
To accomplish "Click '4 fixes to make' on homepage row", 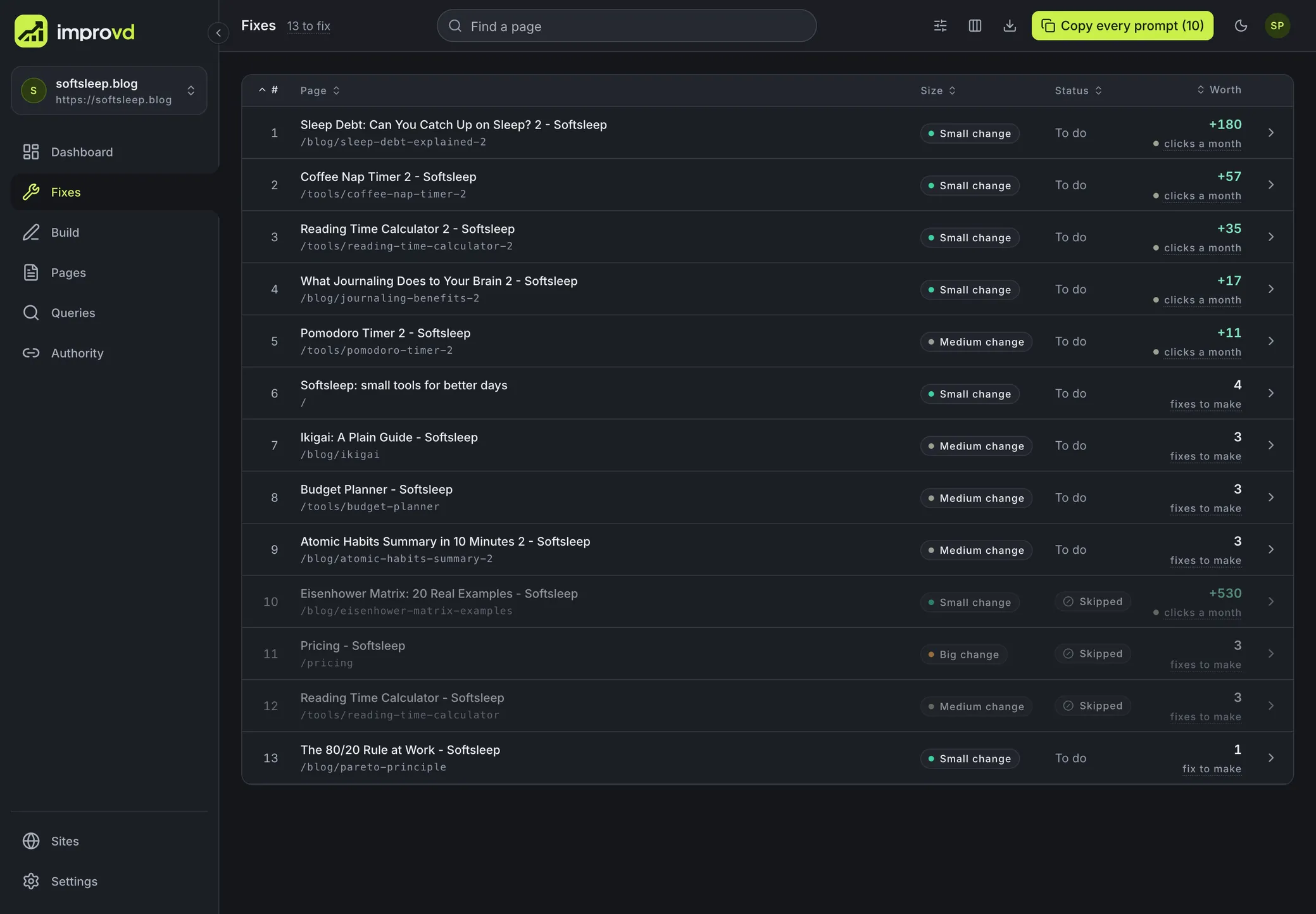I will coord(1205,394).
